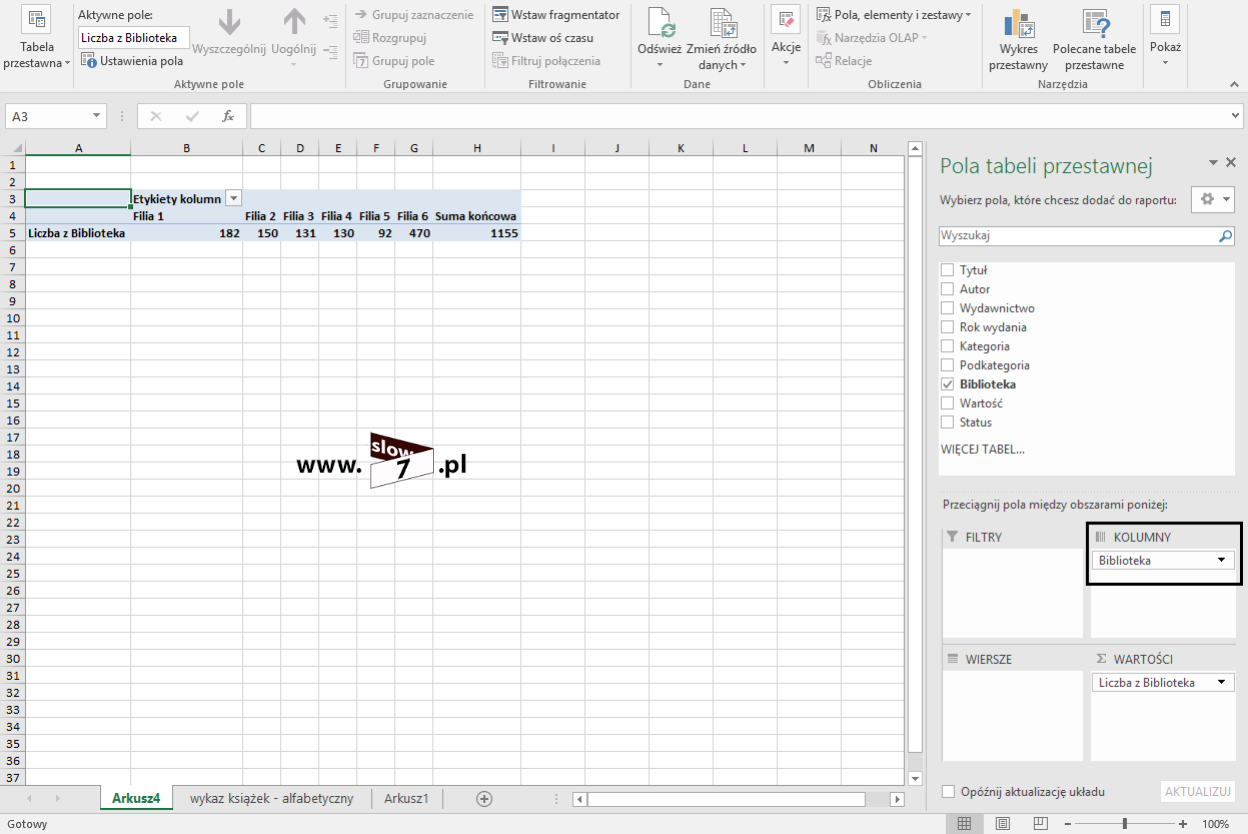Viewport: 1248px width, 834px height.
Task: Refresh pivot data with Odśwież
Action: [660, 38]
